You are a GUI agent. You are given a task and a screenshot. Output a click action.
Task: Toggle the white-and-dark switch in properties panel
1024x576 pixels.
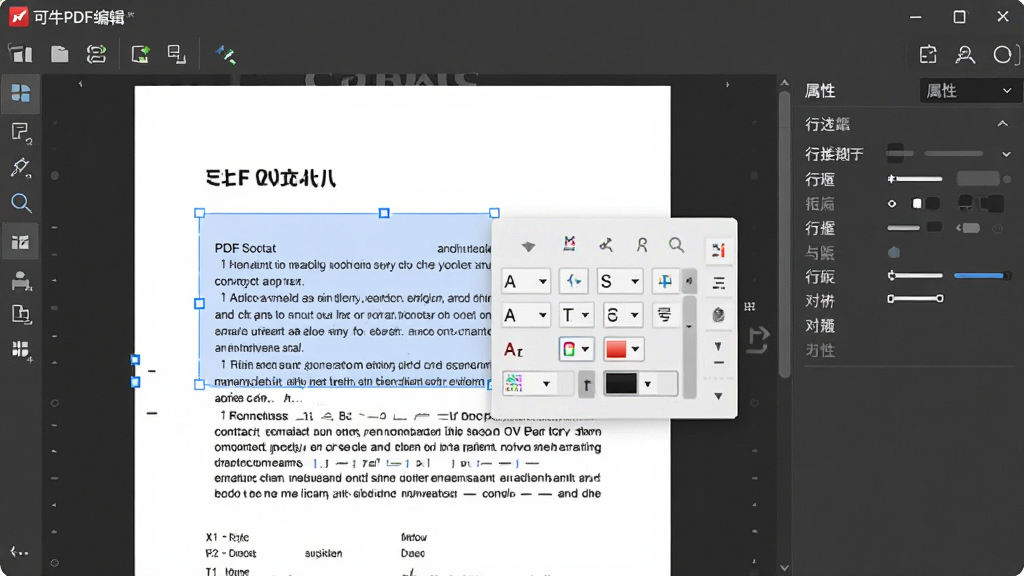pyautogui.click(x=925, y=204)
